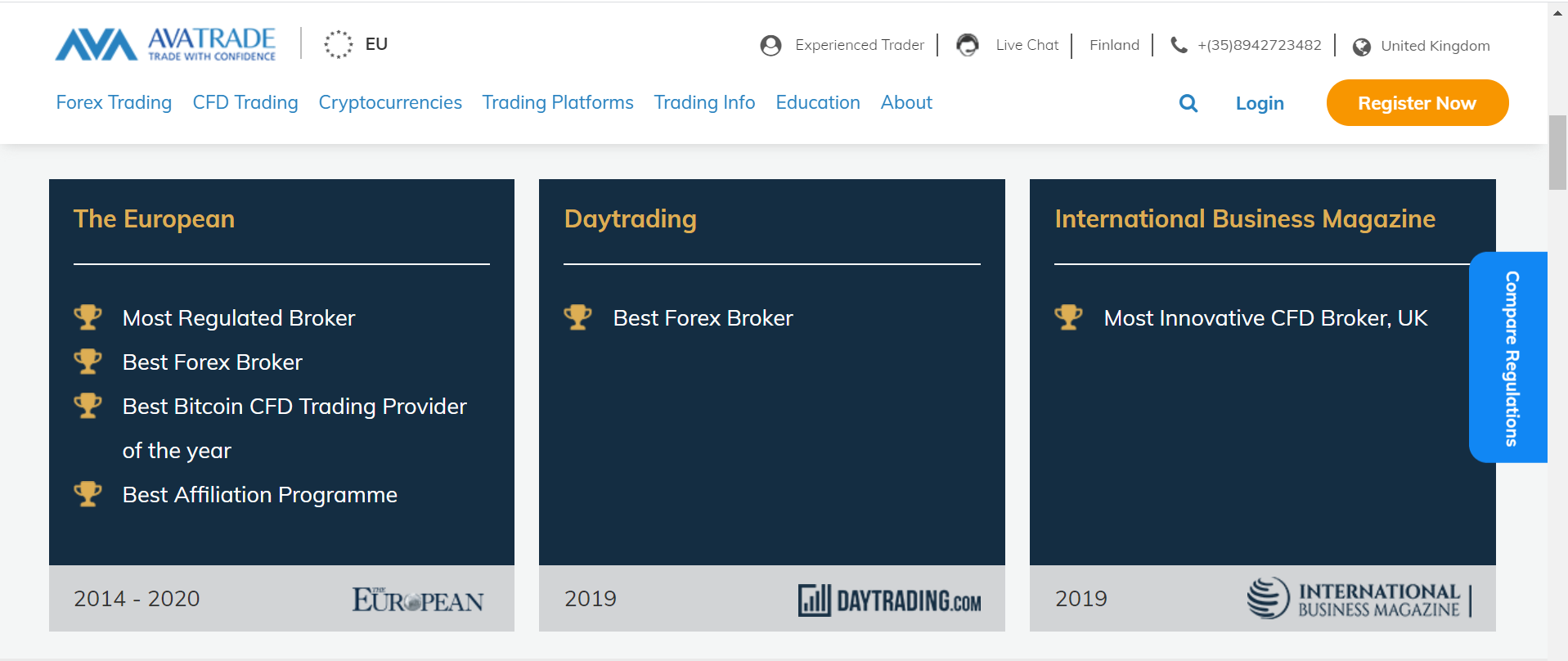Open the Cryptocurrencies menu
This screenshot has height=661, width=1568.
click(390, 102)
